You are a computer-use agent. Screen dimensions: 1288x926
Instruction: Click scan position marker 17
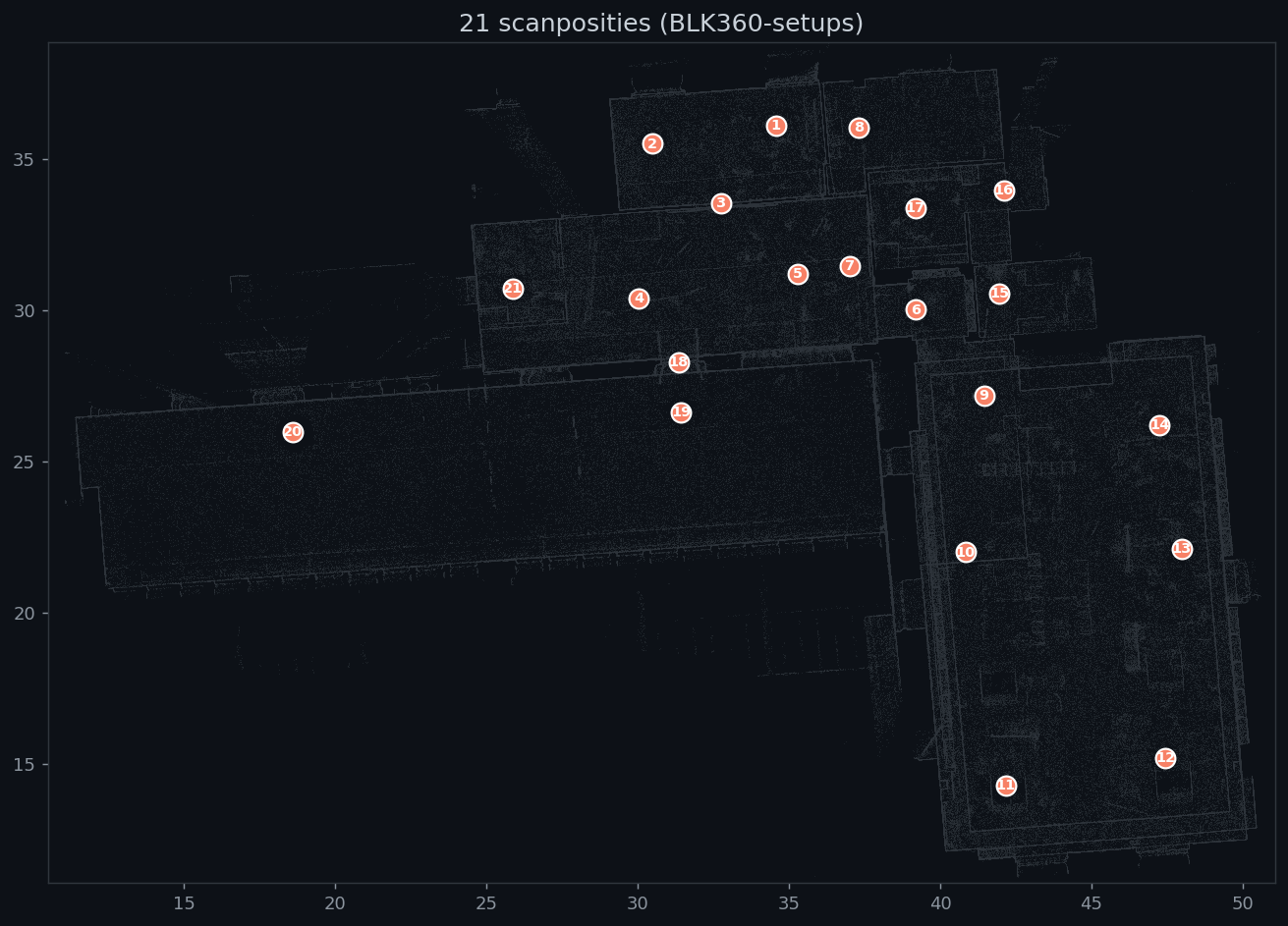click(x=916, y=208)
